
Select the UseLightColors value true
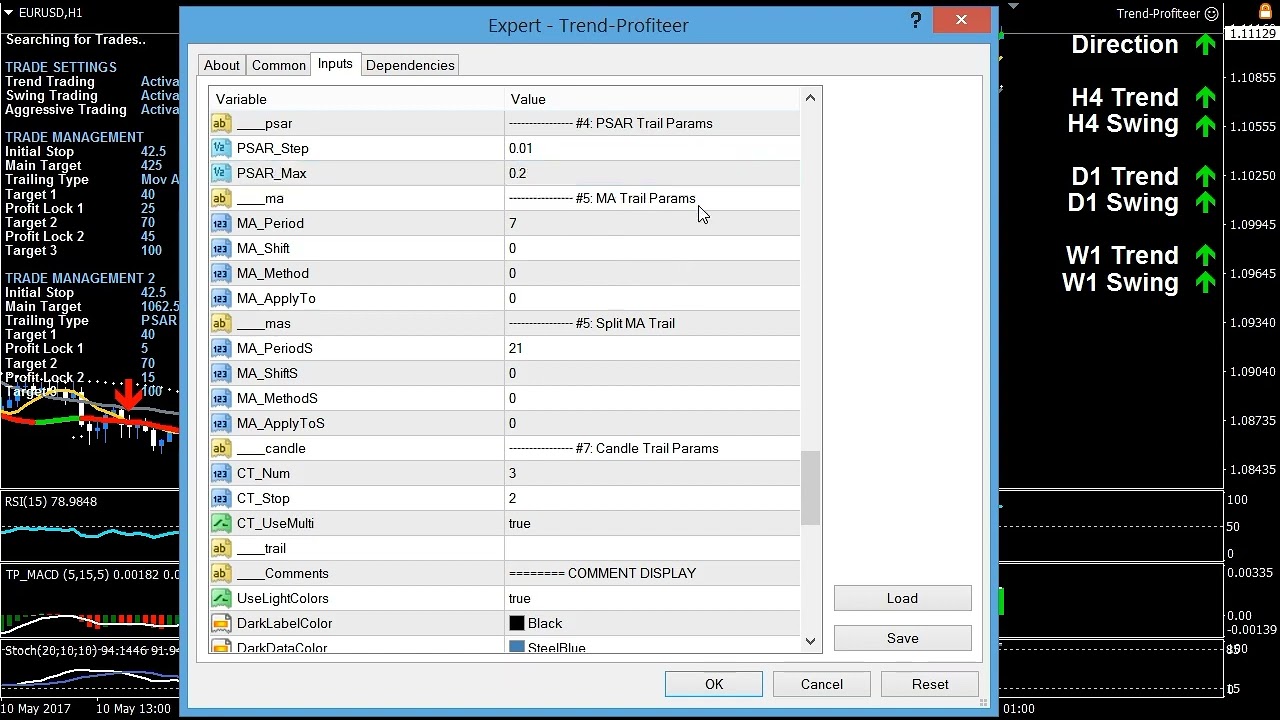(x=520, y=598)
